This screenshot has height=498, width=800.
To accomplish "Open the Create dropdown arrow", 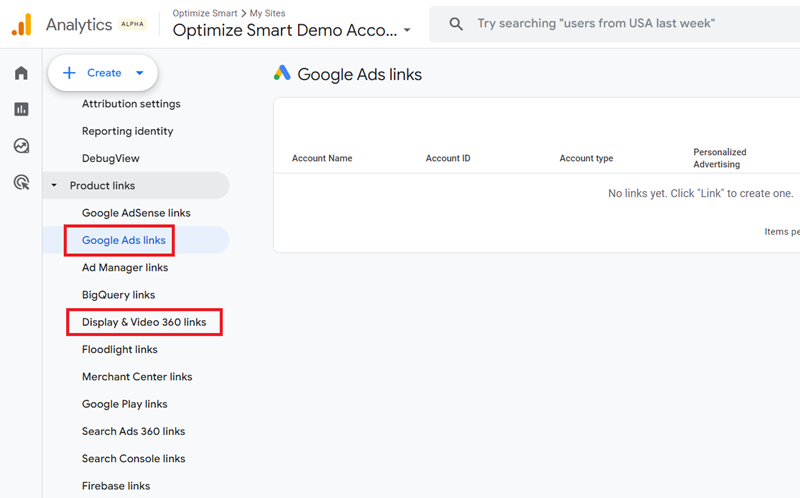I will click(x=139, y=73).
